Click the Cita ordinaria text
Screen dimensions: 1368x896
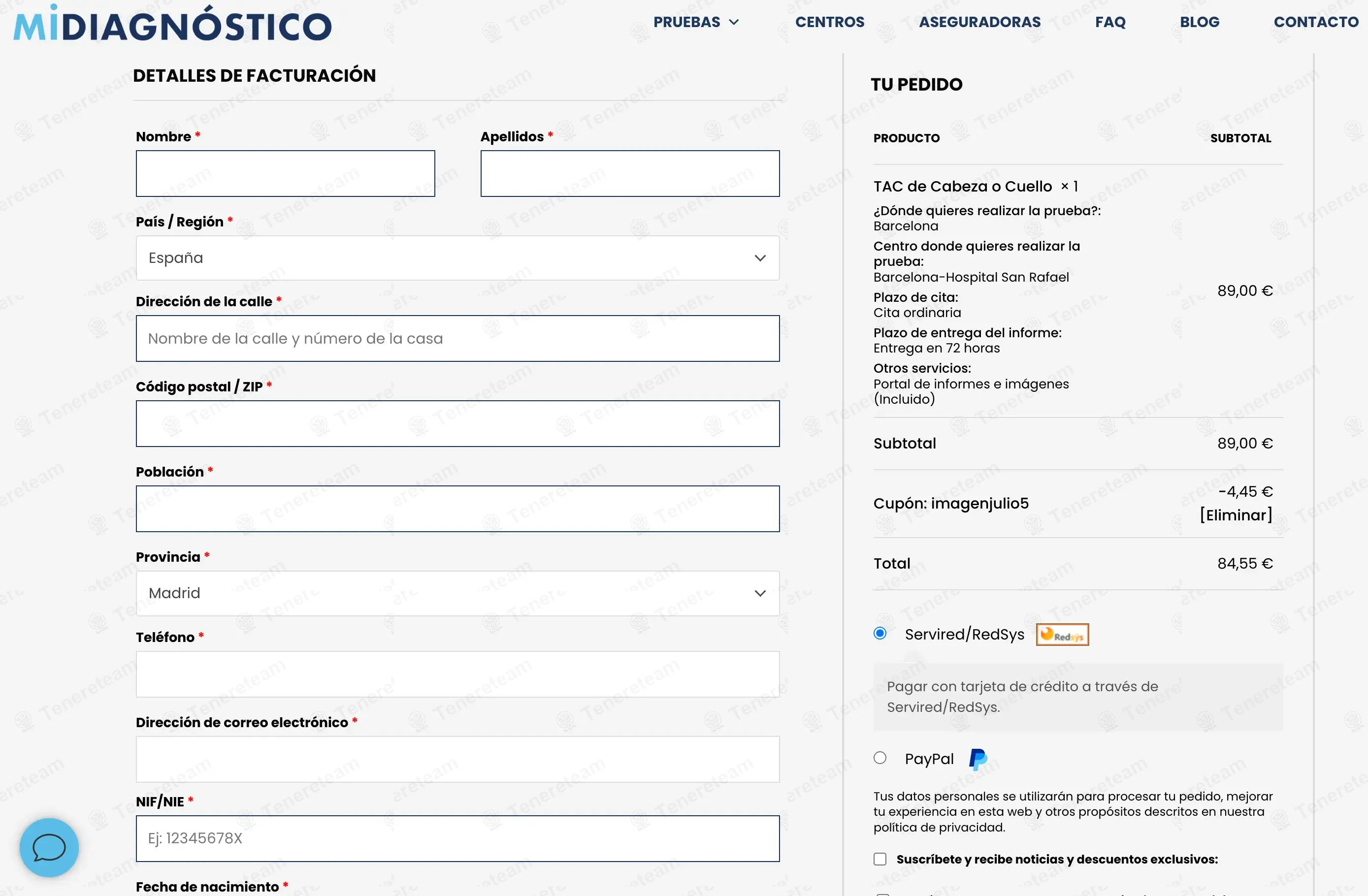pyautogui.click(x=917, y=313)
